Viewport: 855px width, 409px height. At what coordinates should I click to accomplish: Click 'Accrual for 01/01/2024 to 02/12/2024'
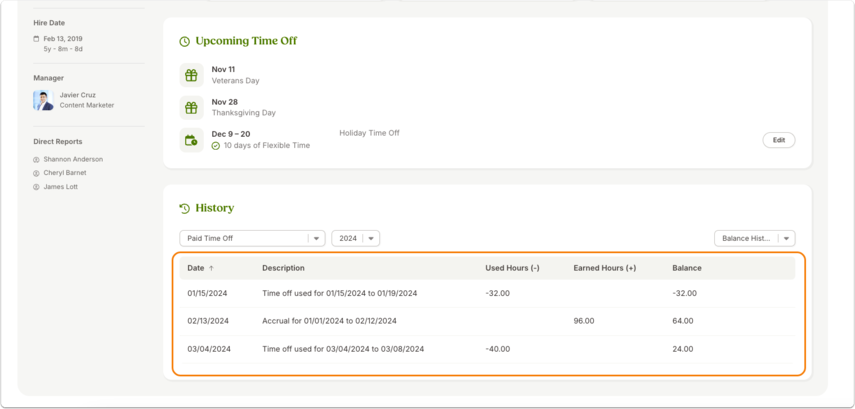pos(329,321)
